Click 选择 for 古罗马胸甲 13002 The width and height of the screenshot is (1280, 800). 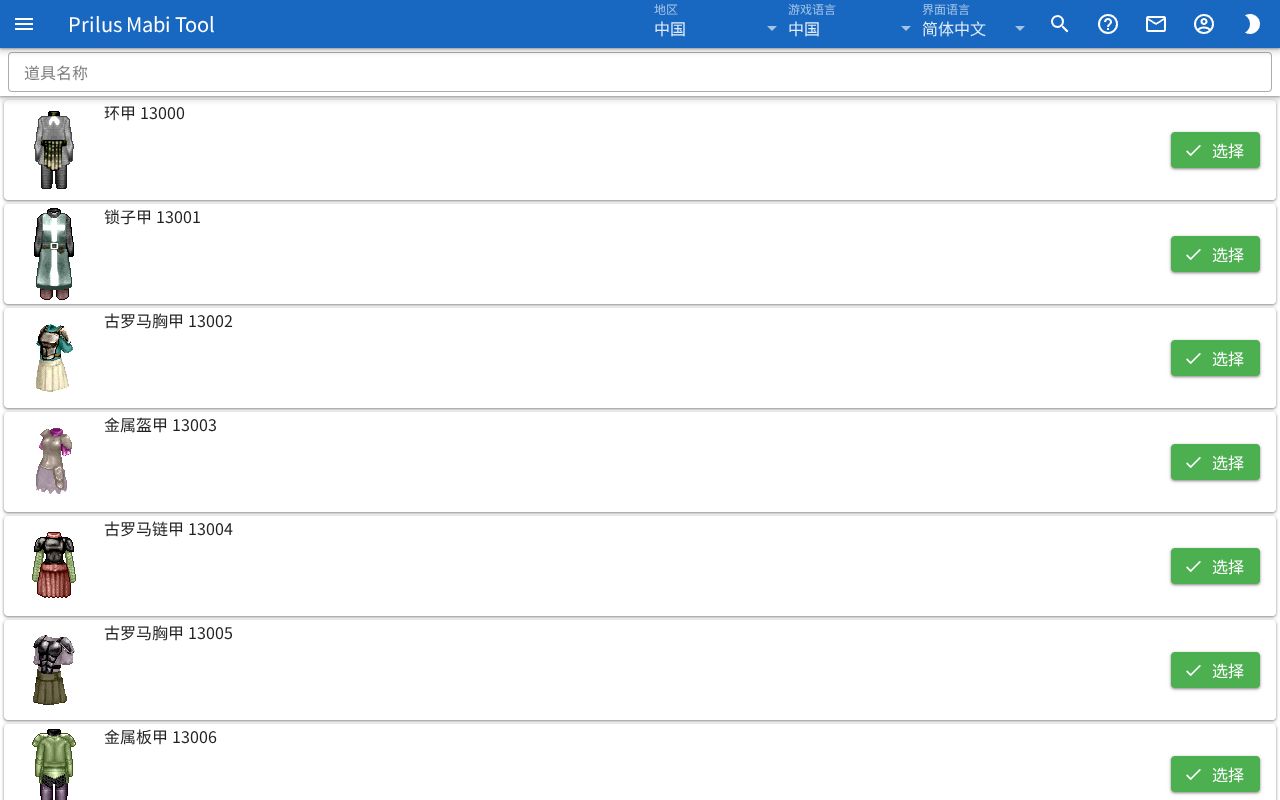[1215, 358]
